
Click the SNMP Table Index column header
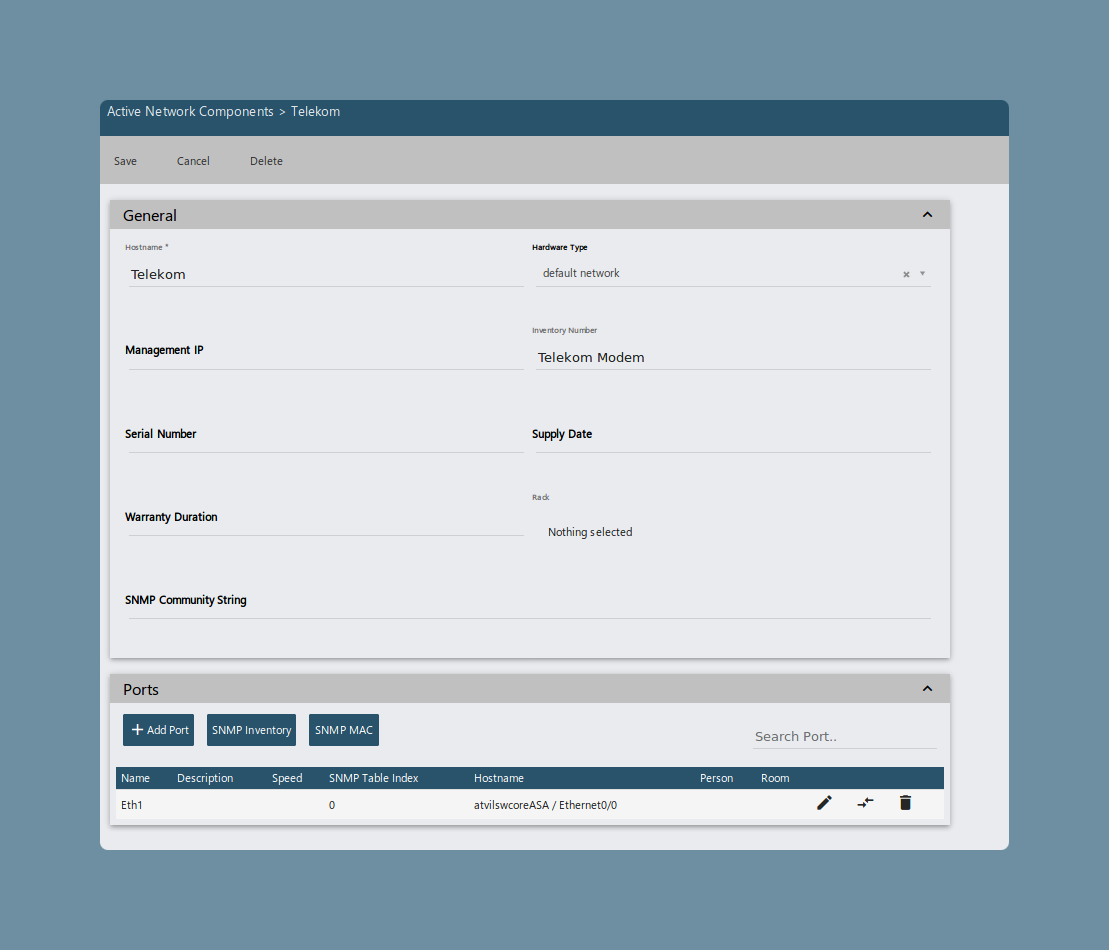373,778
